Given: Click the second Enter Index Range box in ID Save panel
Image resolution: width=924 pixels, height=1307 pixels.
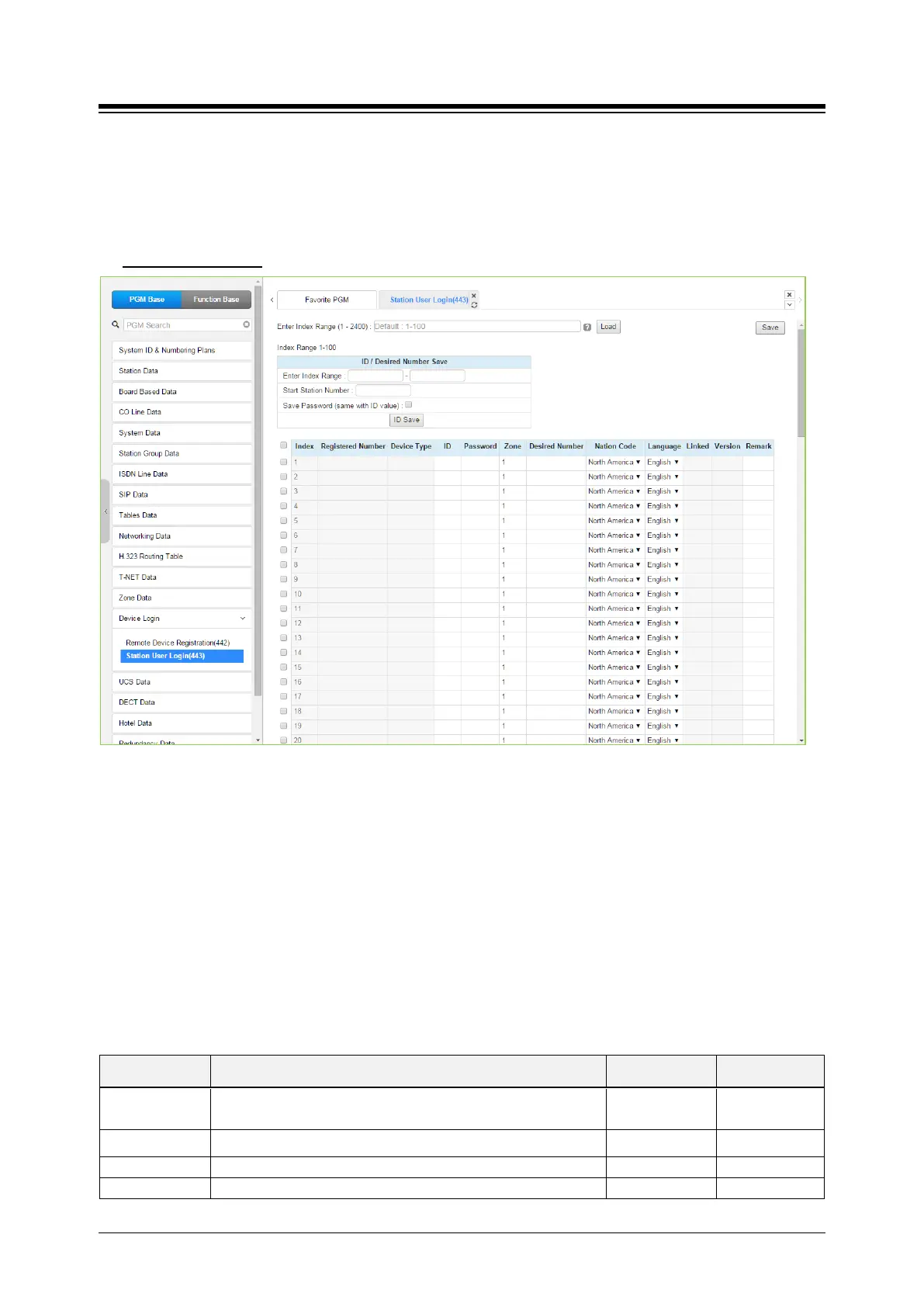Looking at the screenshot, I should click(x=438, y=376).
